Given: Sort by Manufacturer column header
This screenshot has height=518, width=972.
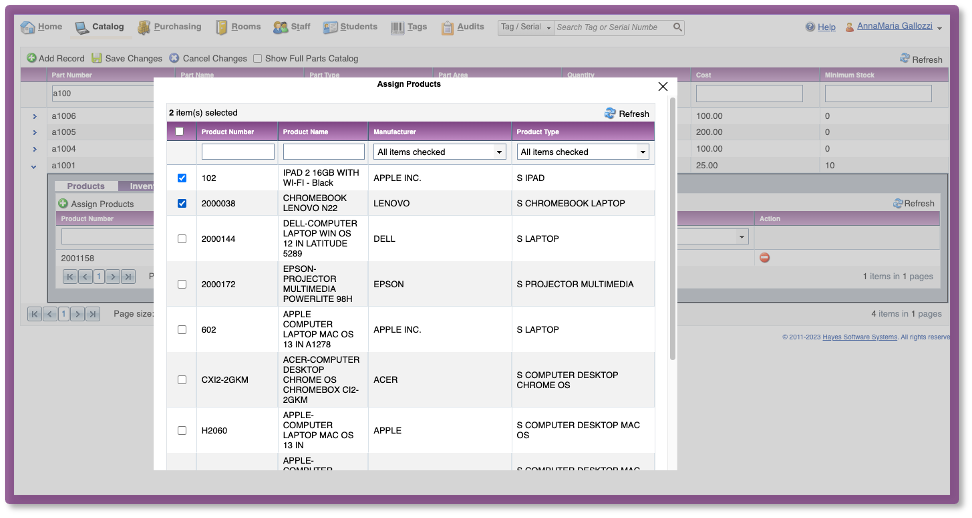Looking at the screenshot, I should (x=394, y=132).
